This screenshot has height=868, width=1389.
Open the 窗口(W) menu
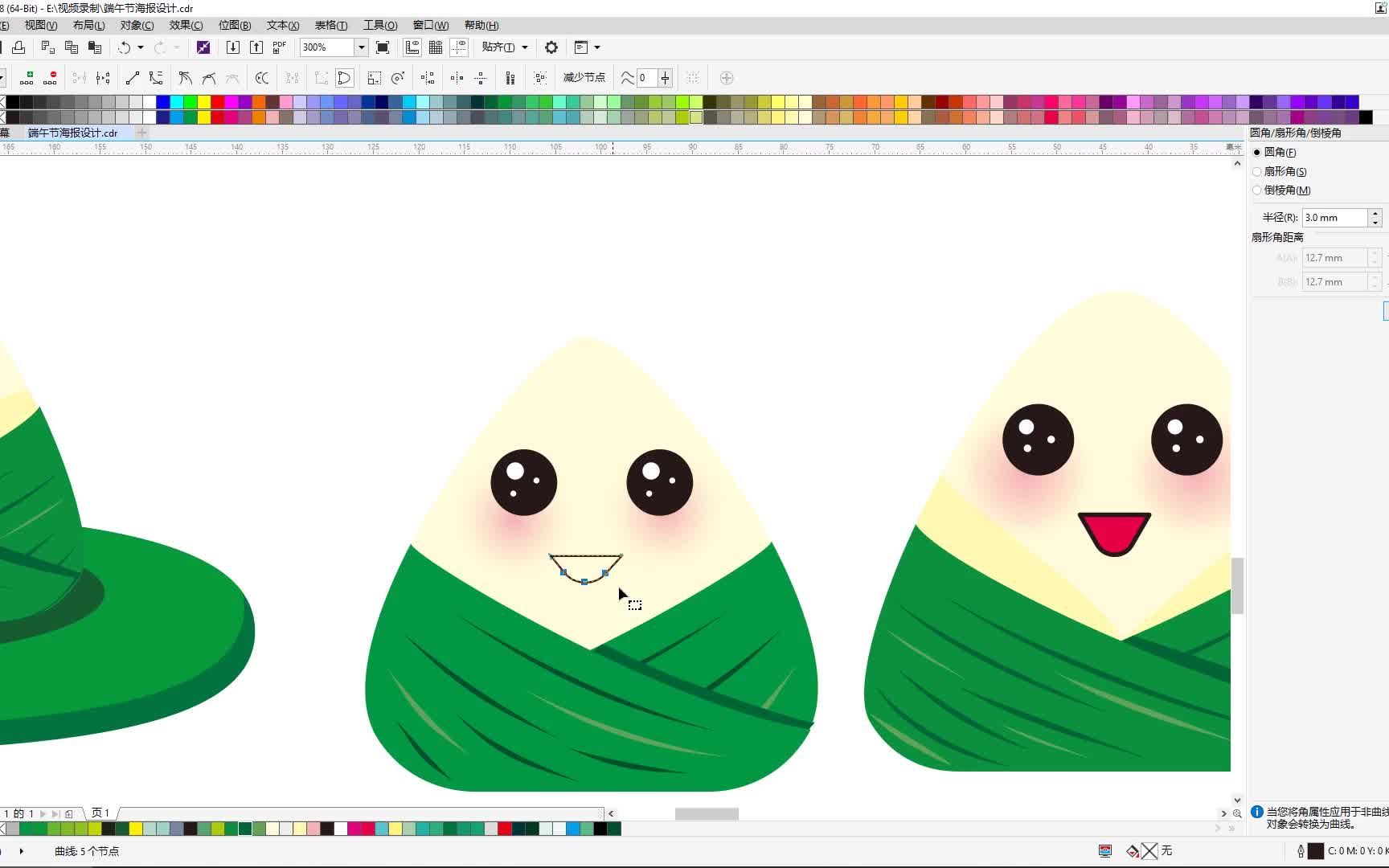431,26
